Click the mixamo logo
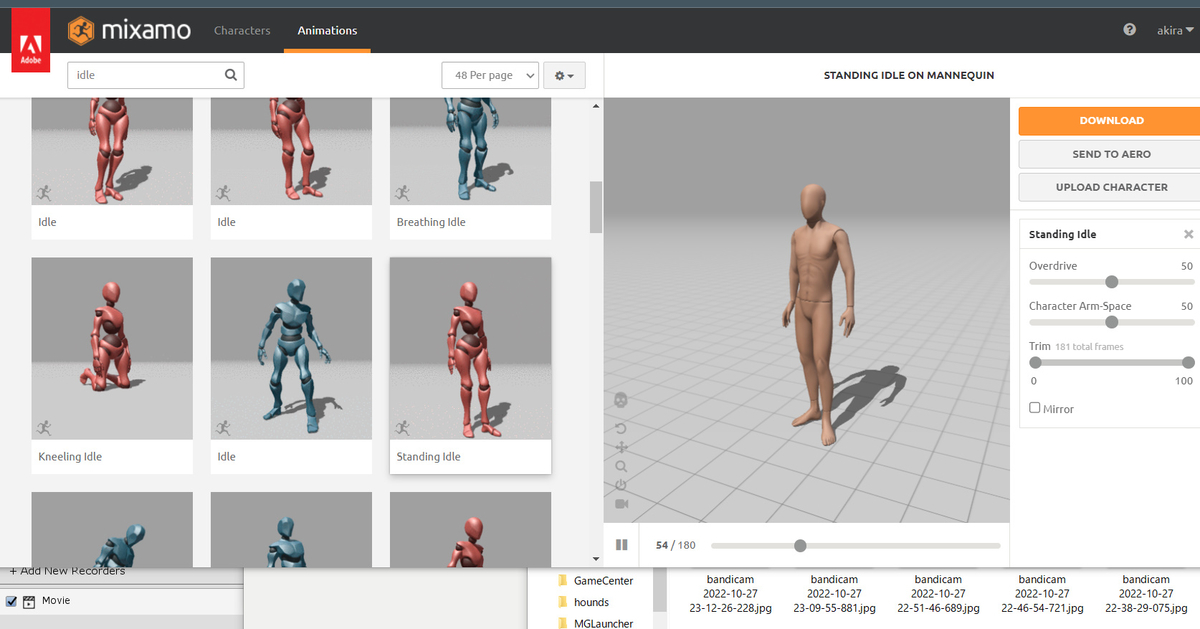Viewport: 1200px width, 629px height. click(x=129, y=31)
